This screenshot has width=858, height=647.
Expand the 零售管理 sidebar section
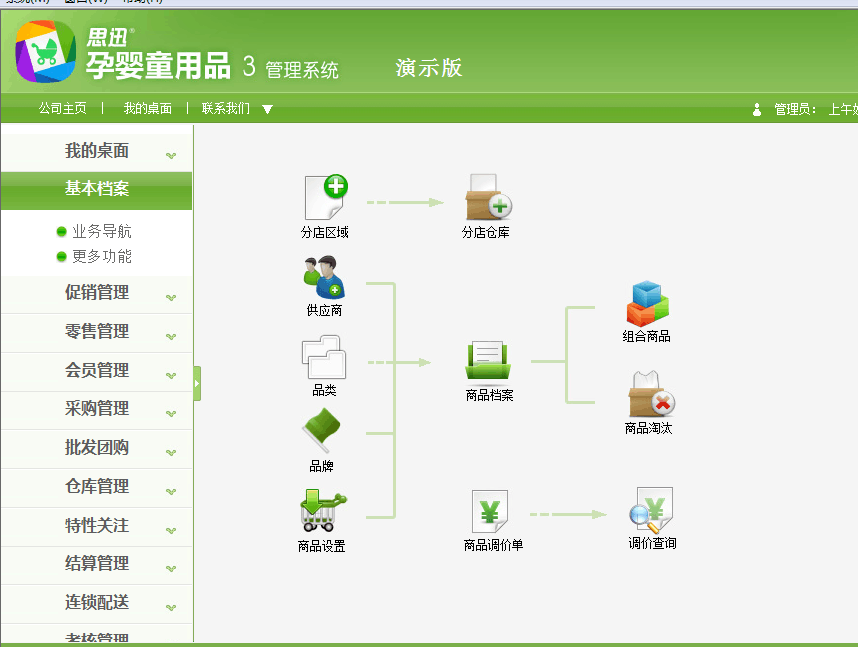(x=96, y=332)
